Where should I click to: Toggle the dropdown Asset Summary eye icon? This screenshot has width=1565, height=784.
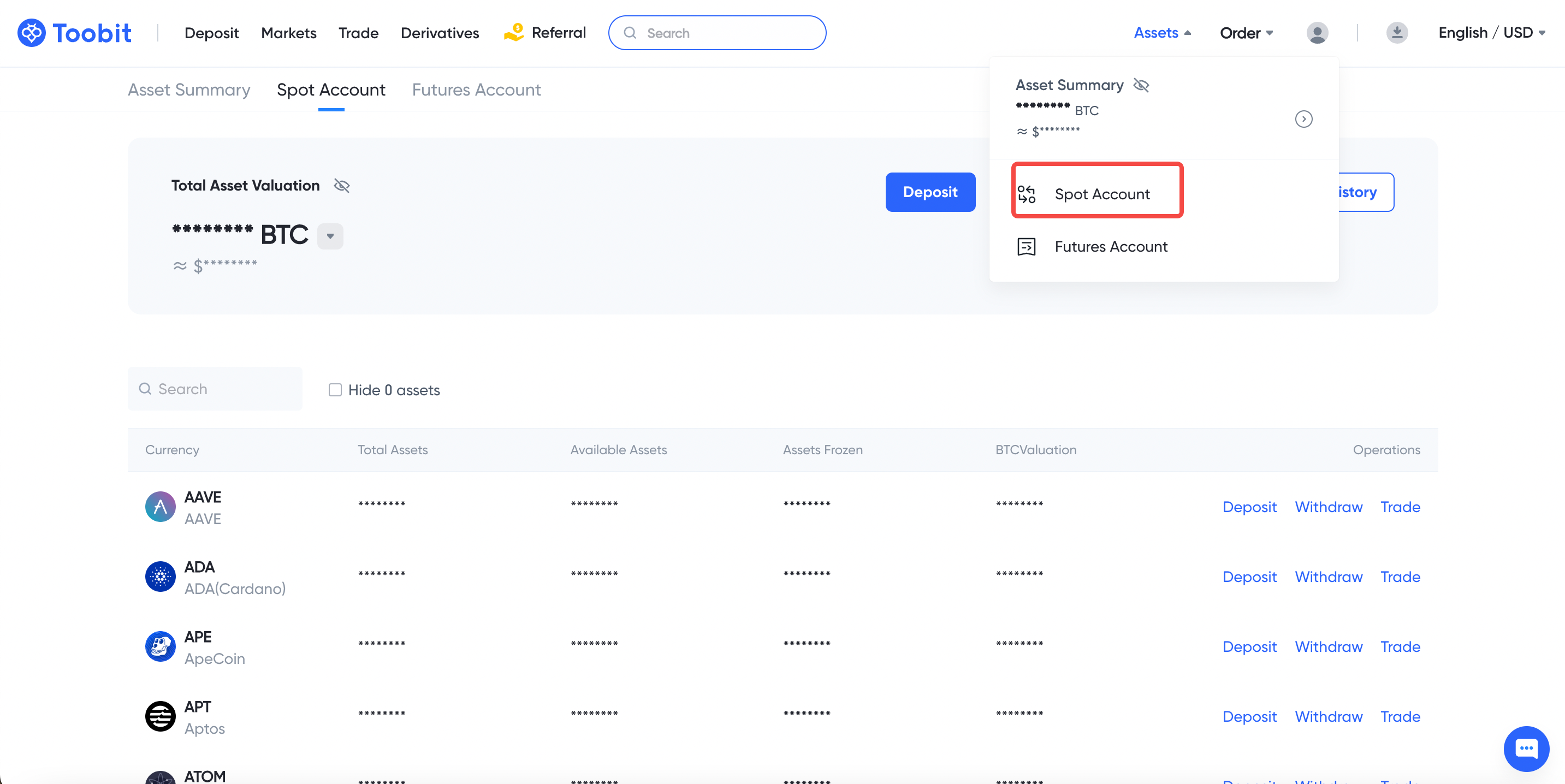click(x=1141, y=86)
